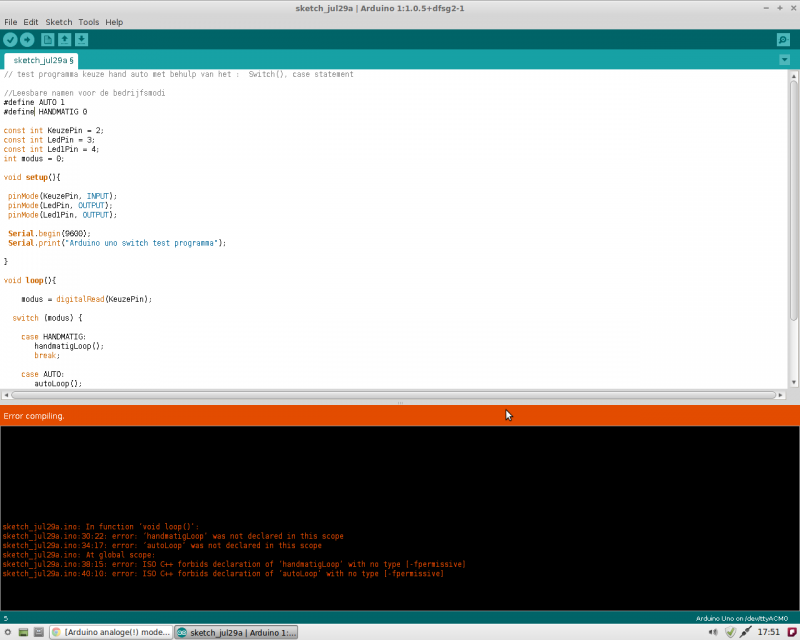This screenshot has height=640, width=800.
Task: Click the Upload (arrow) button
Action: 27,40
